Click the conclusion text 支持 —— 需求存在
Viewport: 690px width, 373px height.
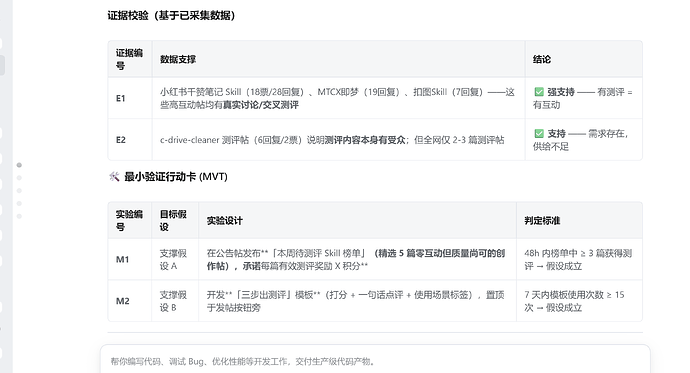(x=580, y=140)
